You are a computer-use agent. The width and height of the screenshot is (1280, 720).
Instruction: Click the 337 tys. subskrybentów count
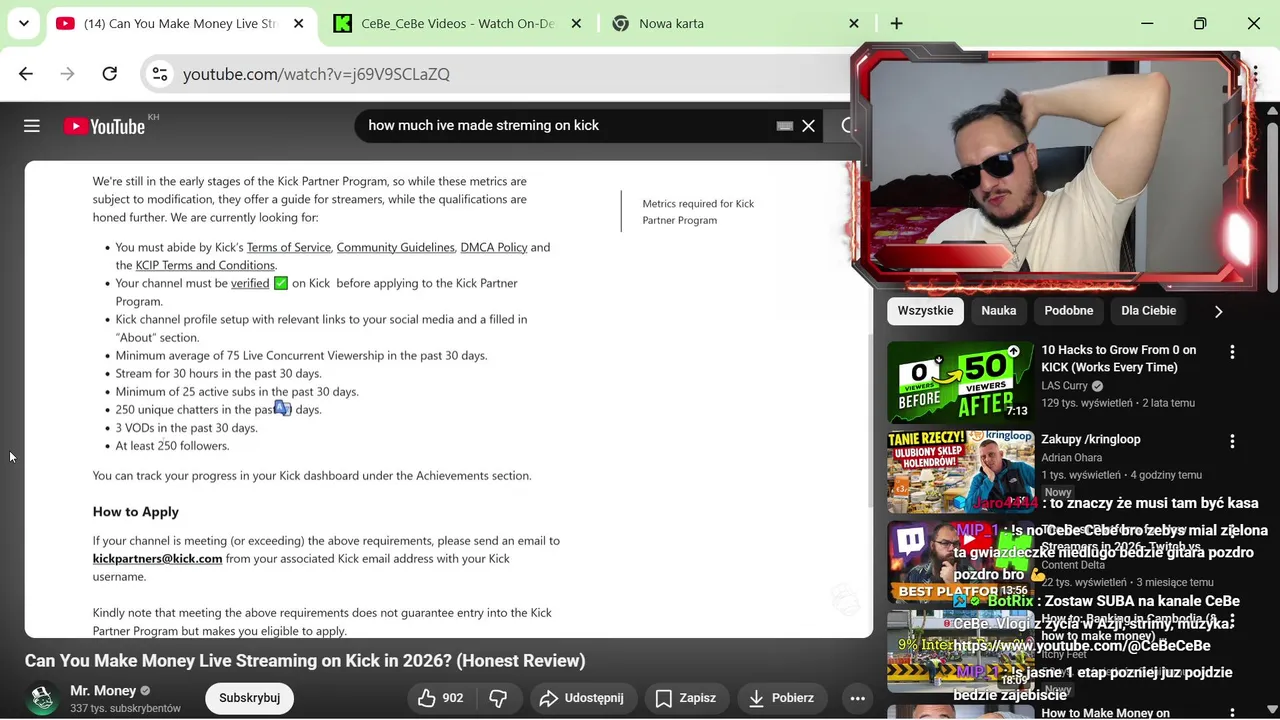[x=125, y=708]
